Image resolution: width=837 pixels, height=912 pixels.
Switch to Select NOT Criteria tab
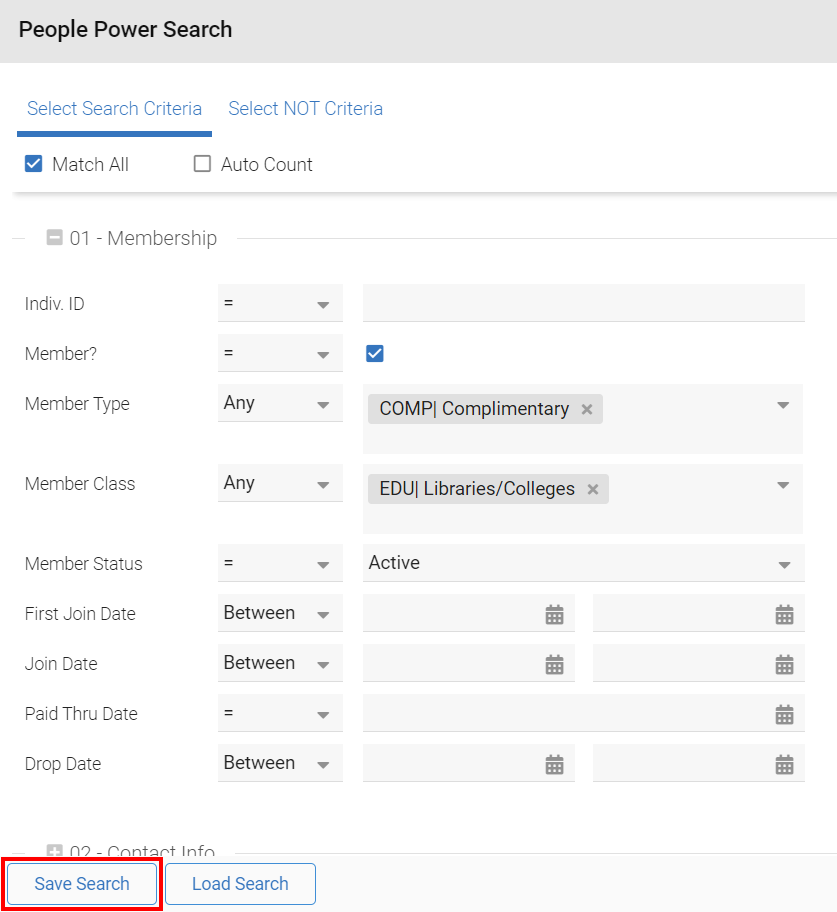click(x=305, y=109)
